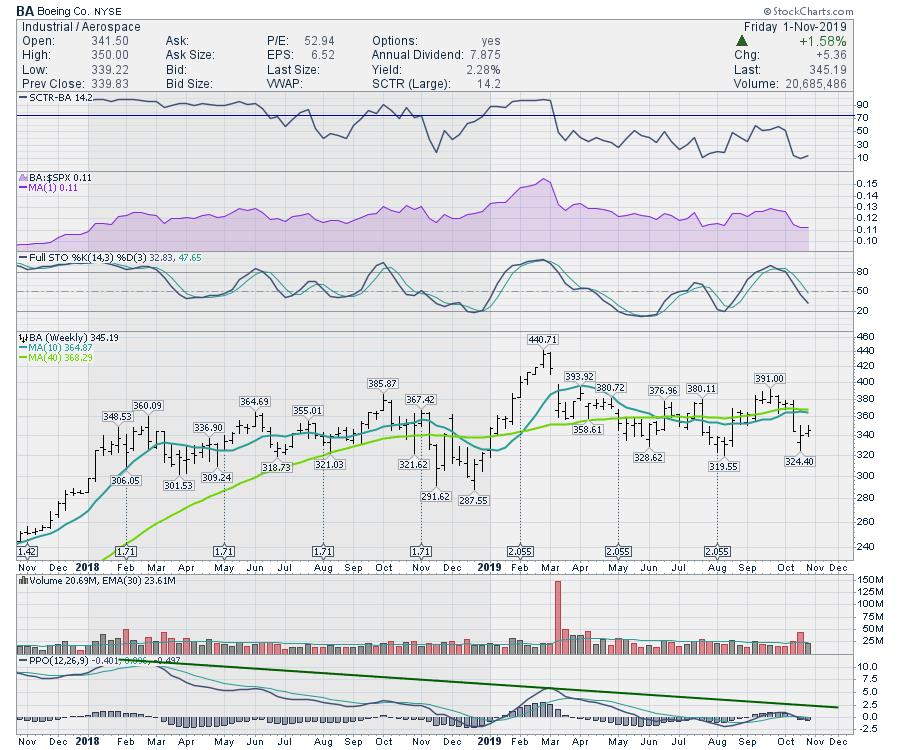Click the green MA(40) legend line swatch
This screenshot has height=750, width=900.
[24, 357]
